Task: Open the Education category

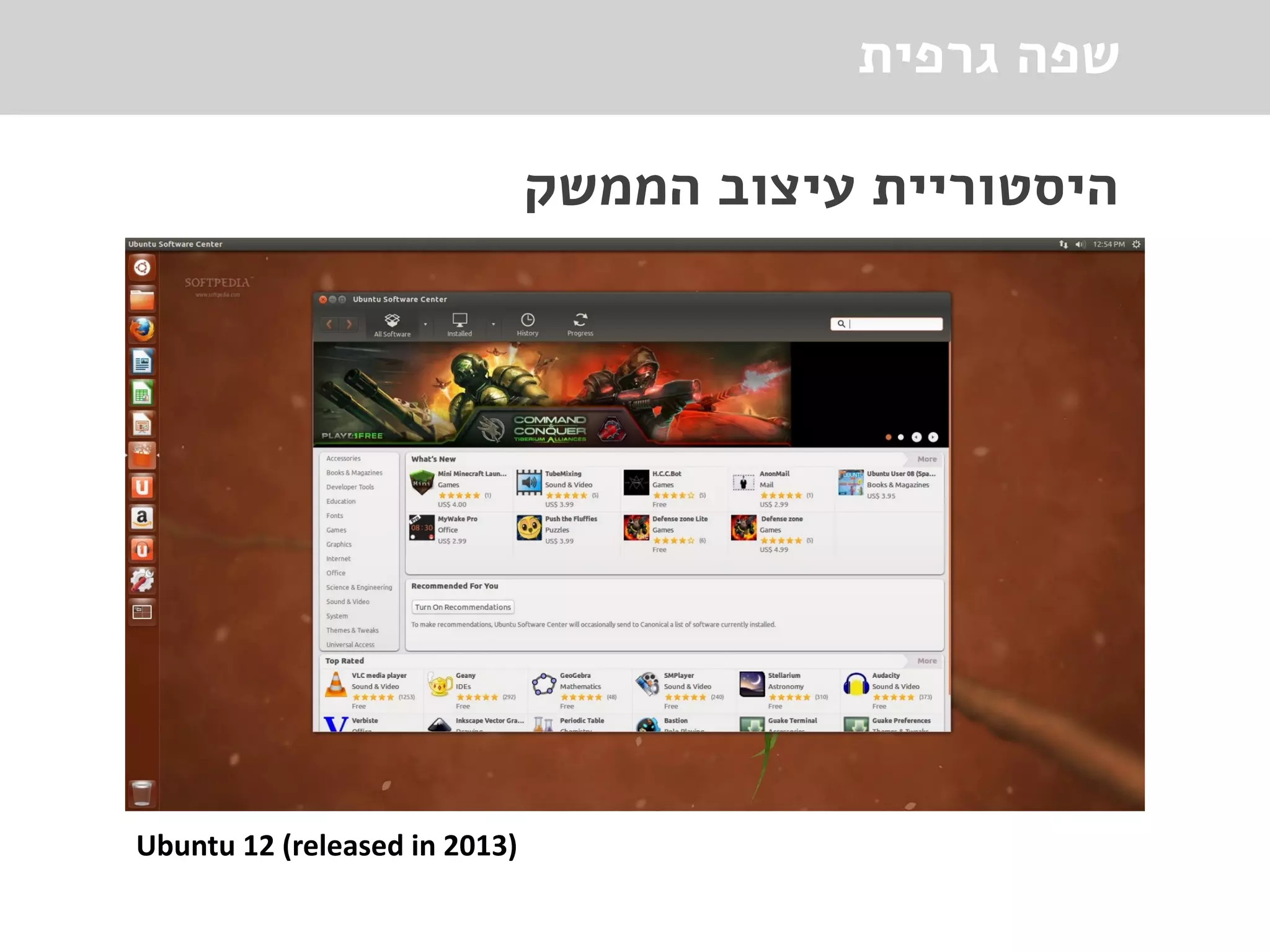Action: pyautogui.click(x=341, y=501)
